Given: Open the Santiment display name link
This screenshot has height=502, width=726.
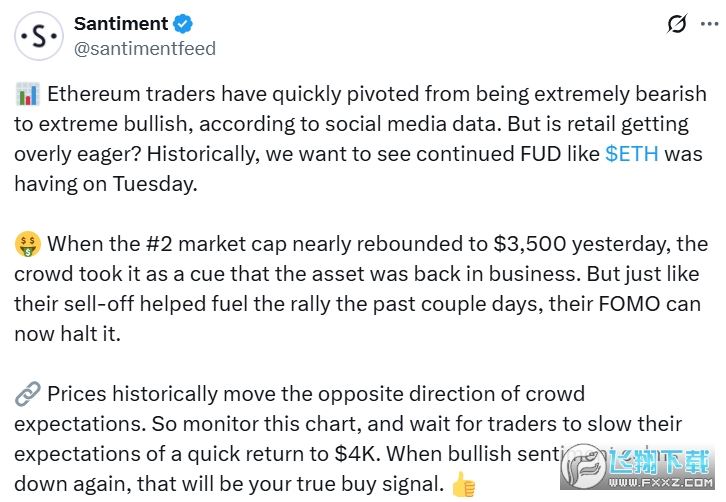Looking at the screenshot, I should tap(121, 24).
